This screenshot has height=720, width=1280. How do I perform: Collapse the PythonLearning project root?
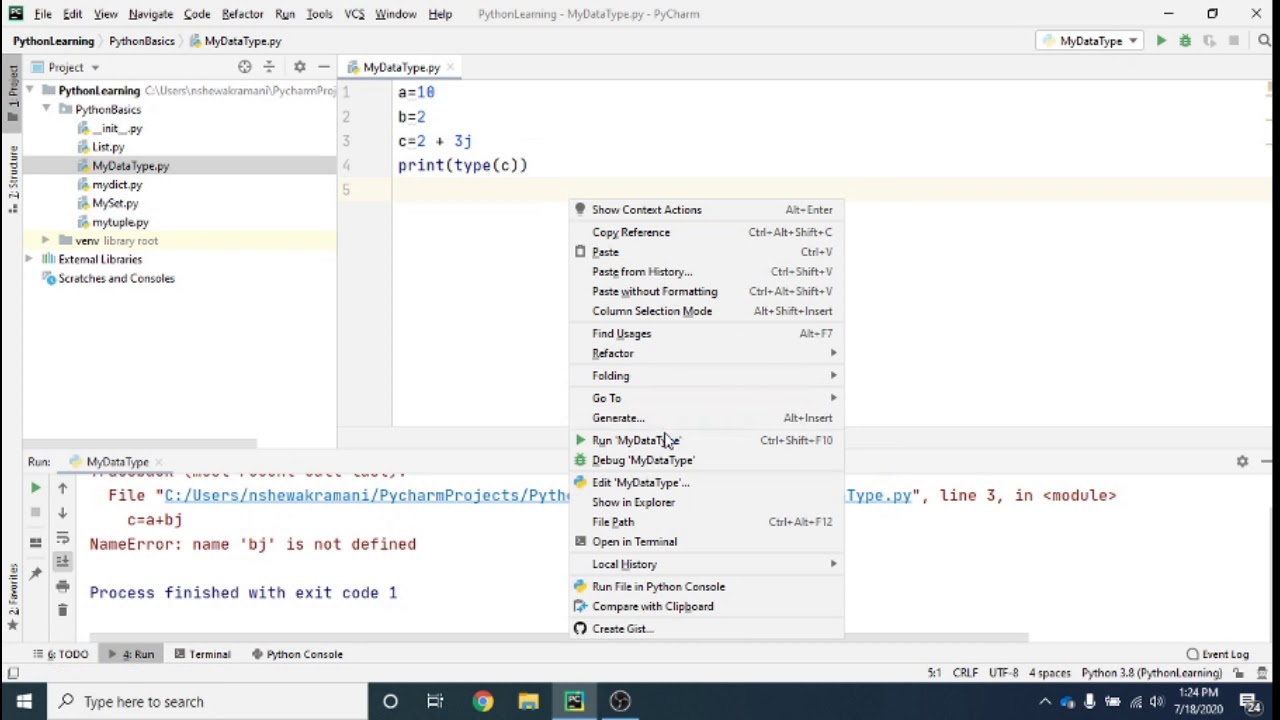(x=31, y=91)
